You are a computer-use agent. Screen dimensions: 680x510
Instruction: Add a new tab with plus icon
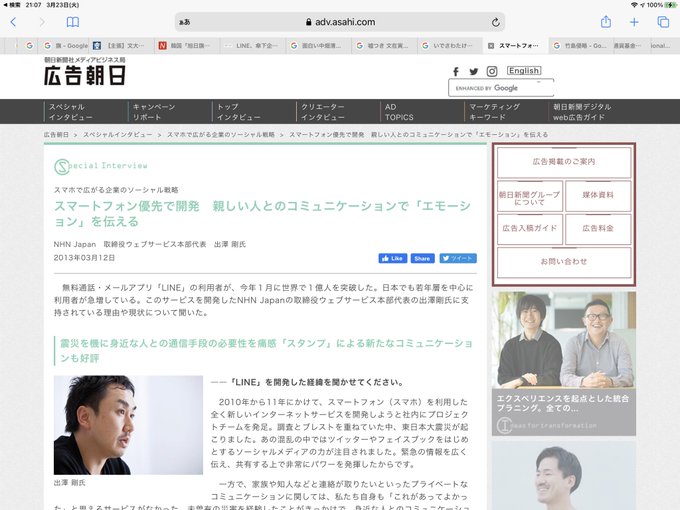[634, 22]
